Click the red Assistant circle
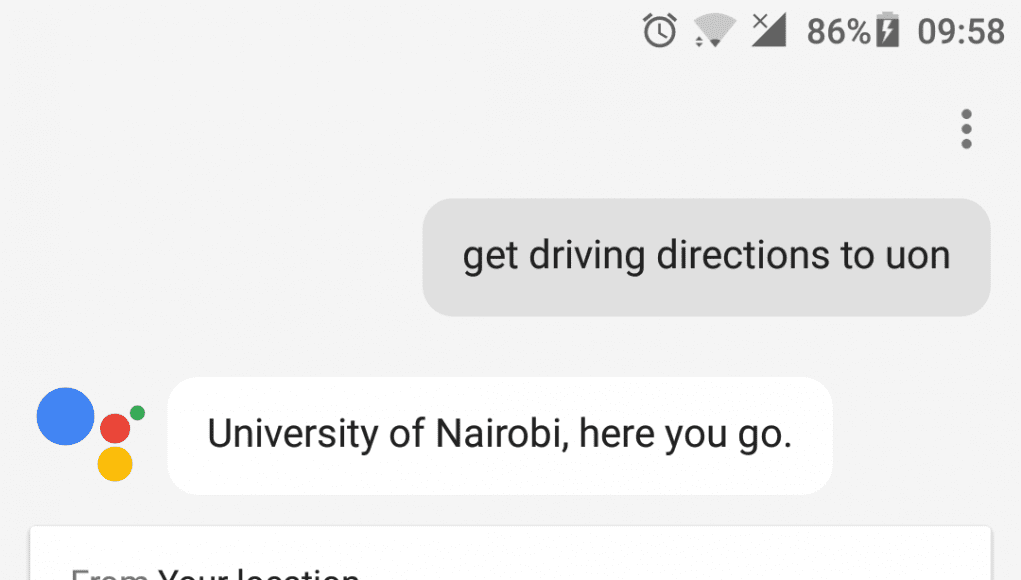1021x580 pixels. pos(115,428)
